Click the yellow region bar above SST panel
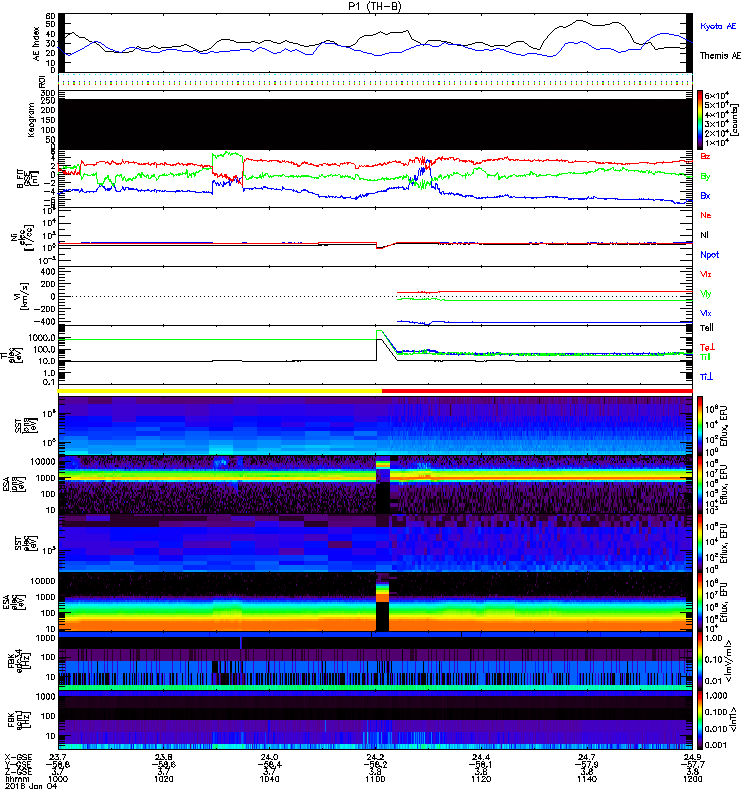This screenshot has height=800, width=750. [x=220, y=391]
